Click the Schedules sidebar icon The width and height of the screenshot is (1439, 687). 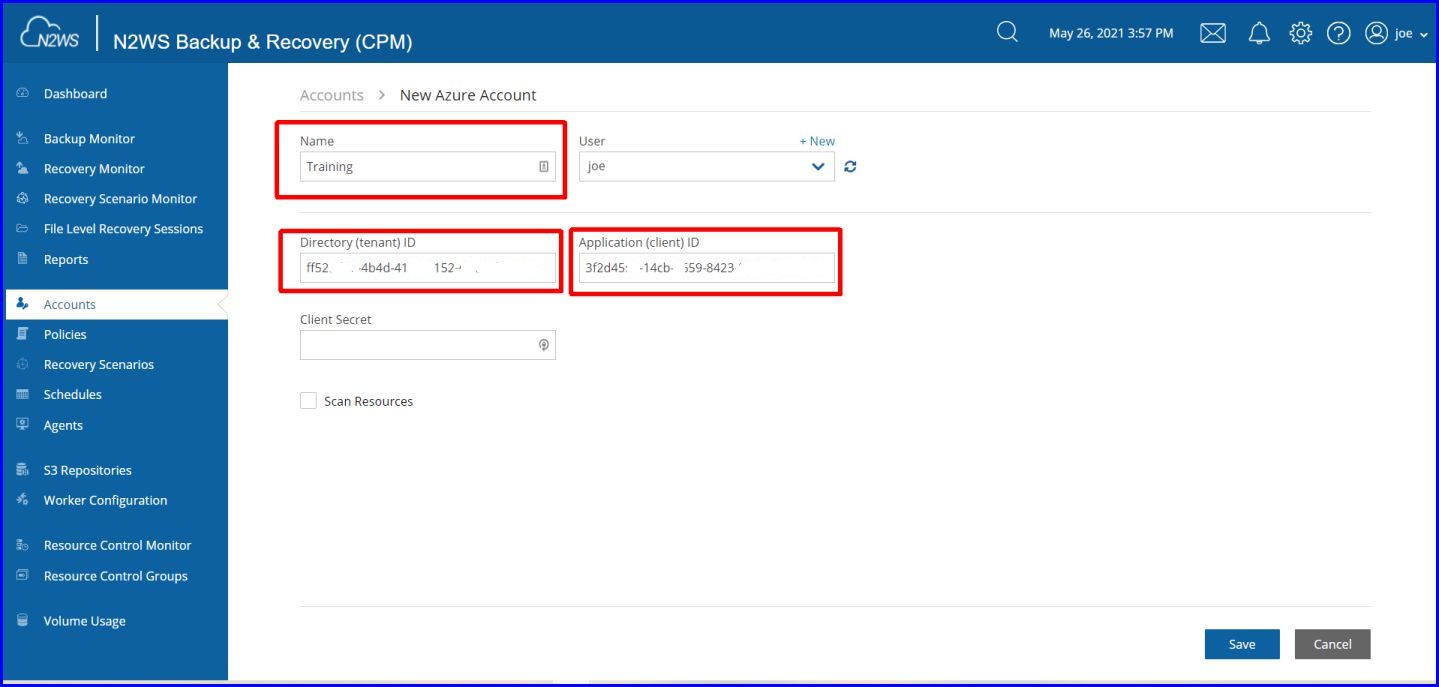(22, 395)
